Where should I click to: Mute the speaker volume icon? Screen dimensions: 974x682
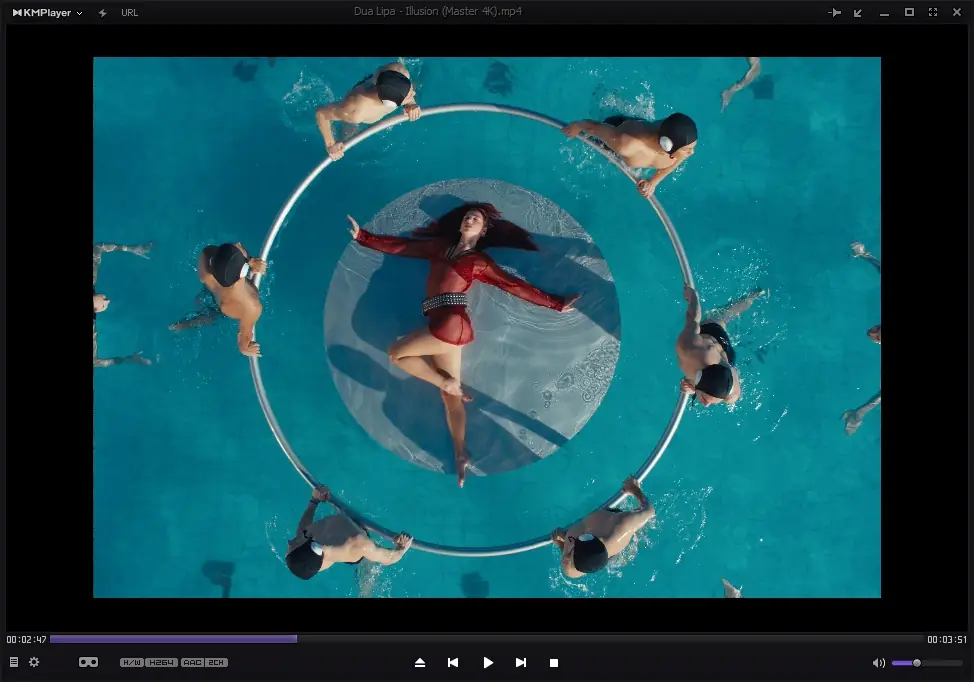coord(878,663)
